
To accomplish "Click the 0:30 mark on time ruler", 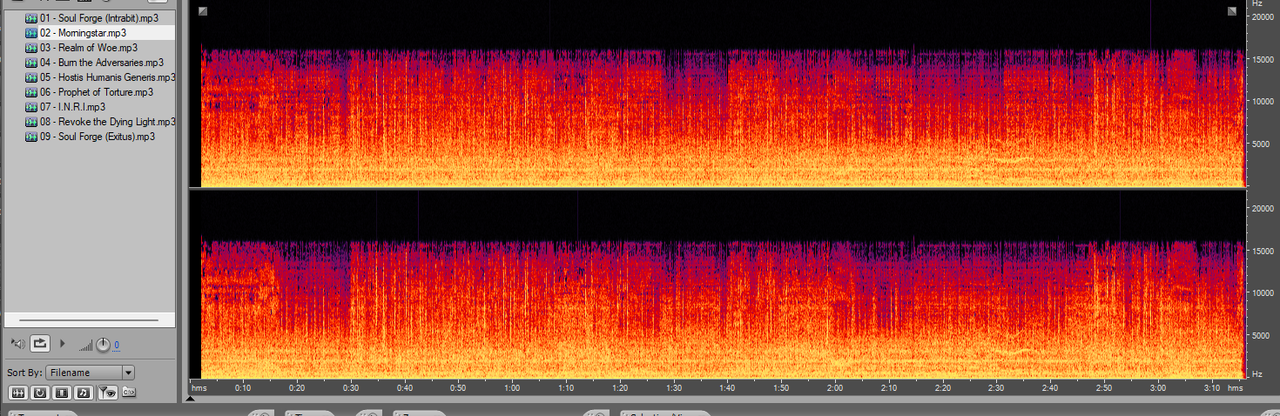I will pos(350,388).
